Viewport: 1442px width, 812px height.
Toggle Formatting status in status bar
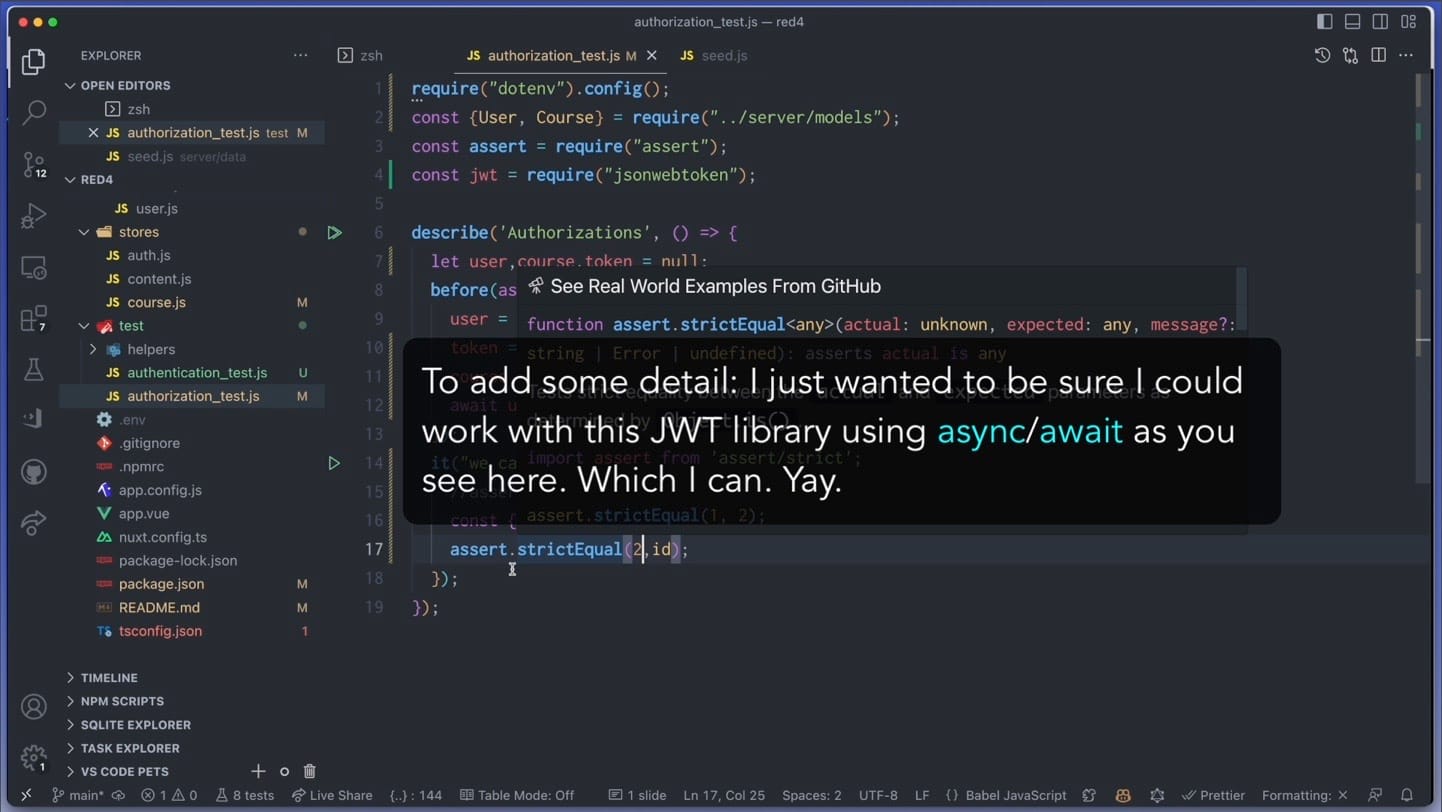click(x=1304, y=796)
